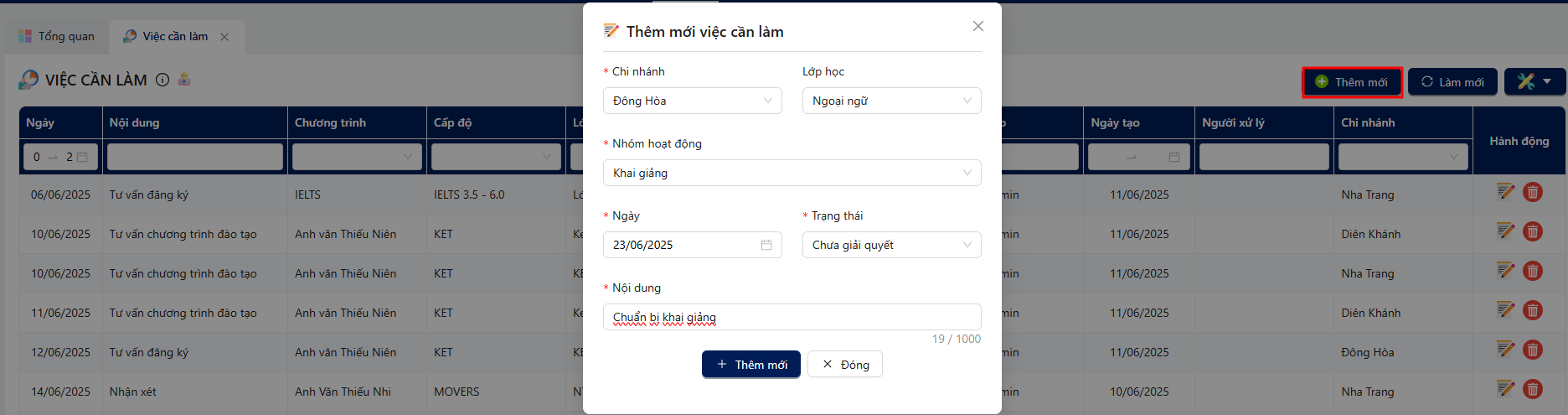Expand the Lớp học dropdown showing Ngoại ngữ
Image resolution: width=1568 pixels, height=415 pixels.
(x=892, y=101)
